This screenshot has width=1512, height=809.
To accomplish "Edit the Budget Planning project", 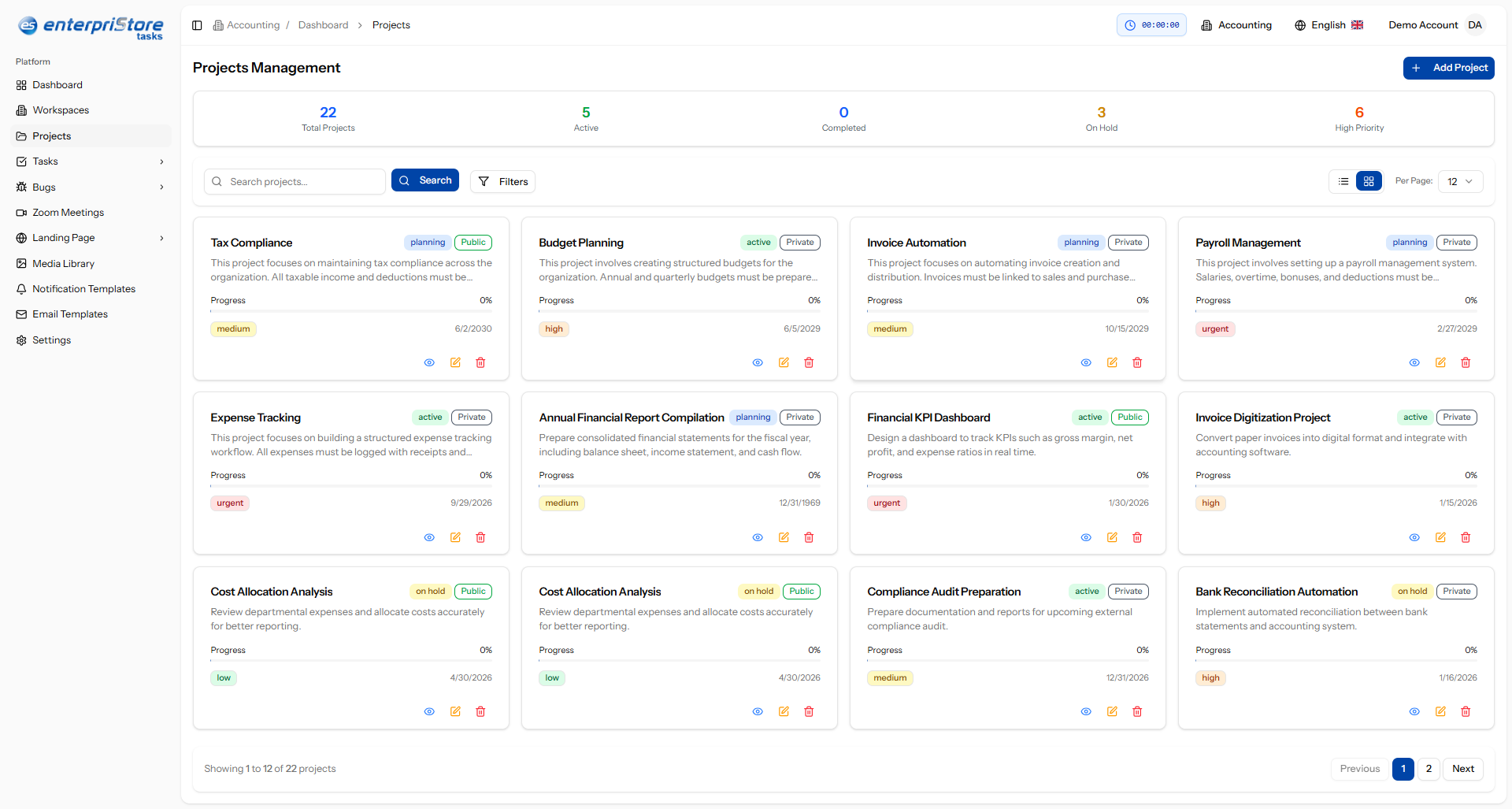I will pos(784,362).
